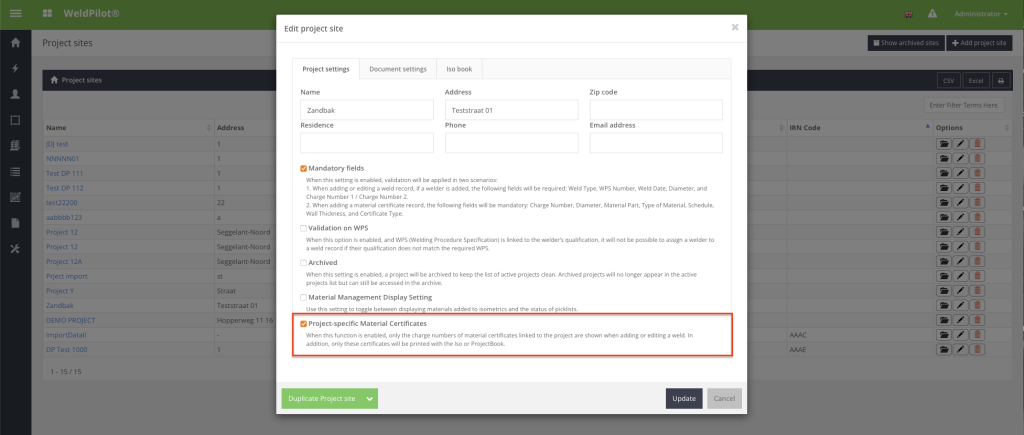Switch to the Iso book tab
The image size is (1024, 435).
(x=459, y=69)
